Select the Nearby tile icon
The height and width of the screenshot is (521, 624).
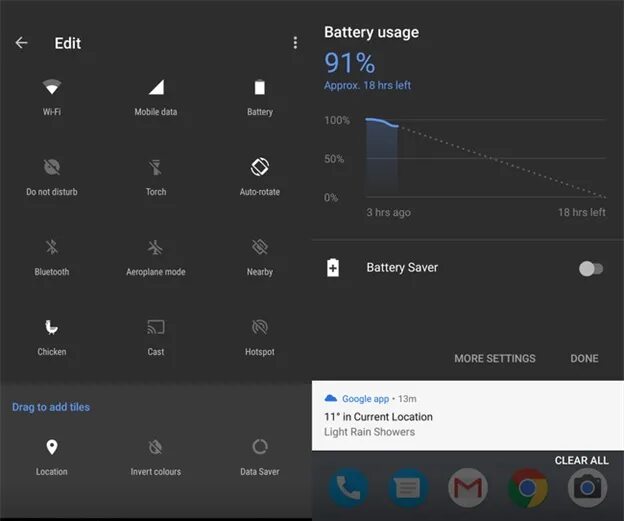[259, 247]
